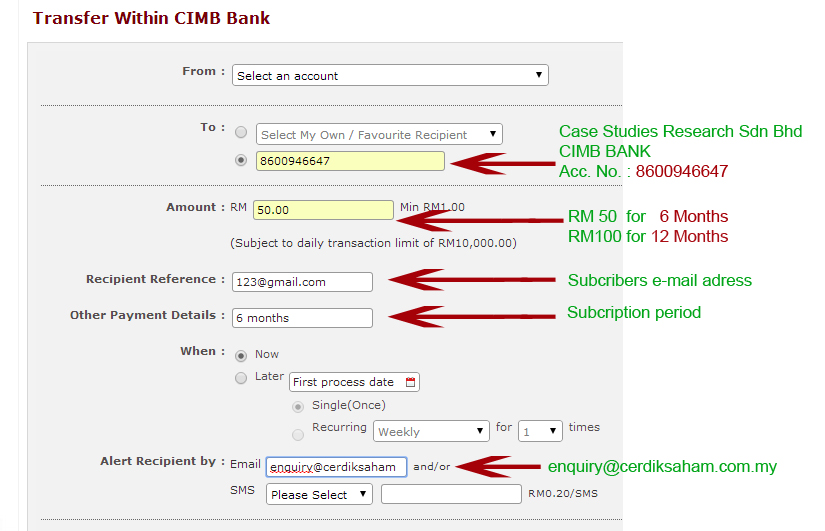The width and height of the screenshot is (825, 531).
Task: Select the Recurring radio option
Action: coord(297,434)
